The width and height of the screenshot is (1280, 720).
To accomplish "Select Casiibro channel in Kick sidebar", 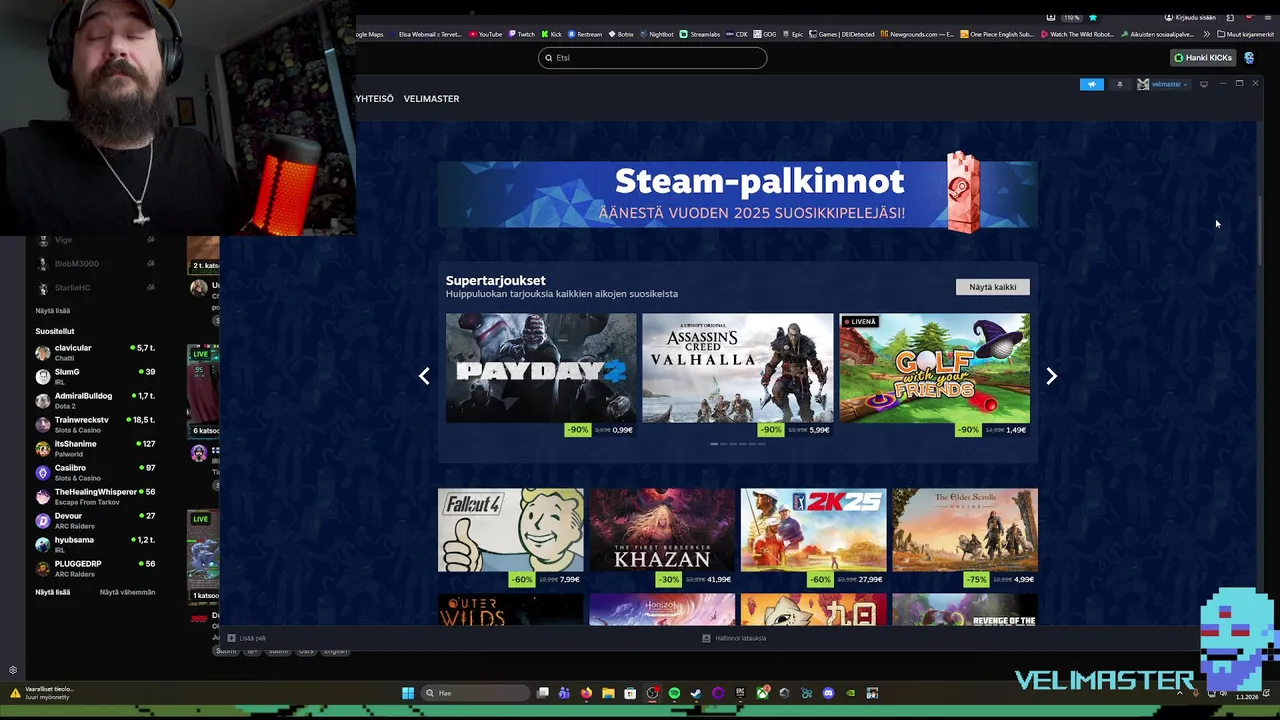I will coord(95,472).
